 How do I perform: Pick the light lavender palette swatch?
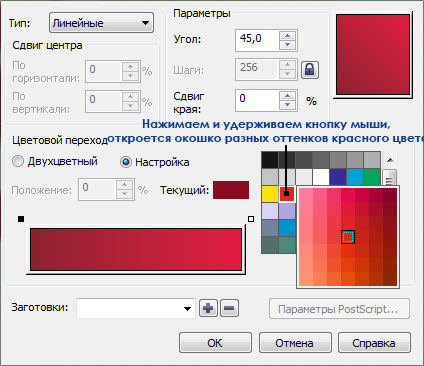click(270, 211)
